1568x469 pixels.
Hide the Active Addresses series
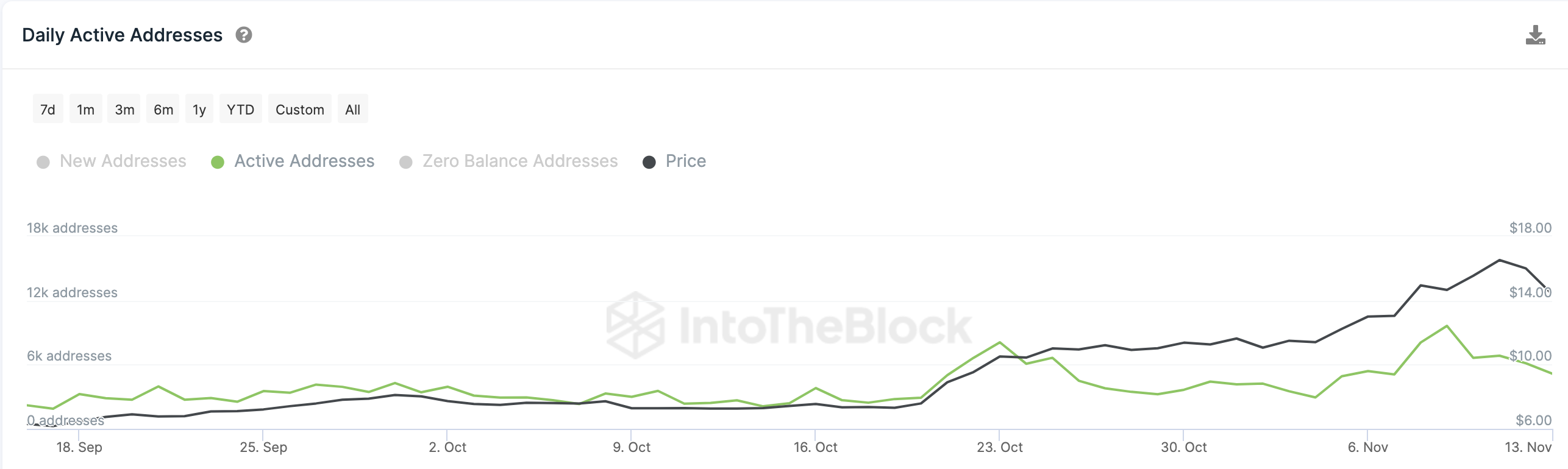pos(304,161)
